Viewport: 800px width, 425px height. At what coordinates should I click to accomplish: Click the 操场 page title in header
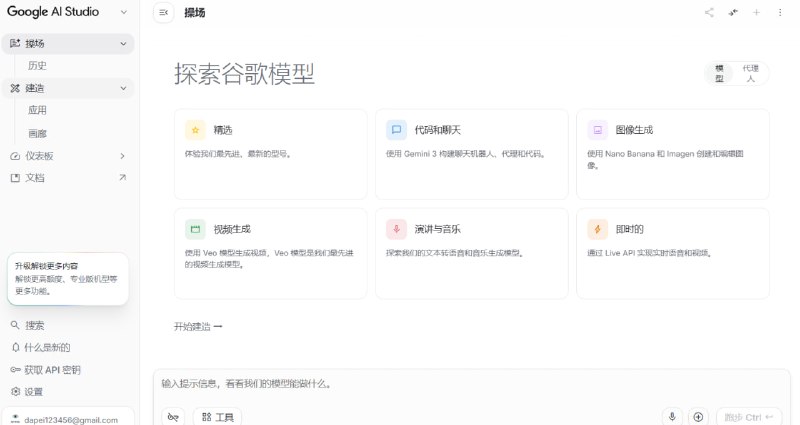195,13
